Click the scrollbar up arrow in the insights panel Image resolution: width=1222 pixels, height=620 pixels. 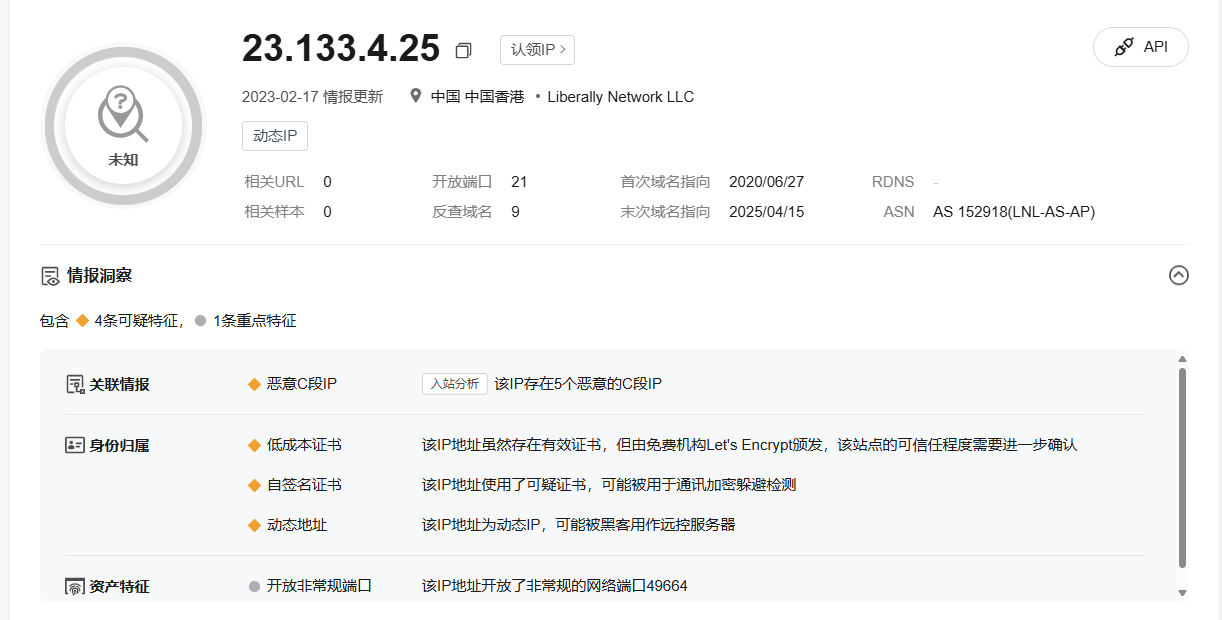1182,359
